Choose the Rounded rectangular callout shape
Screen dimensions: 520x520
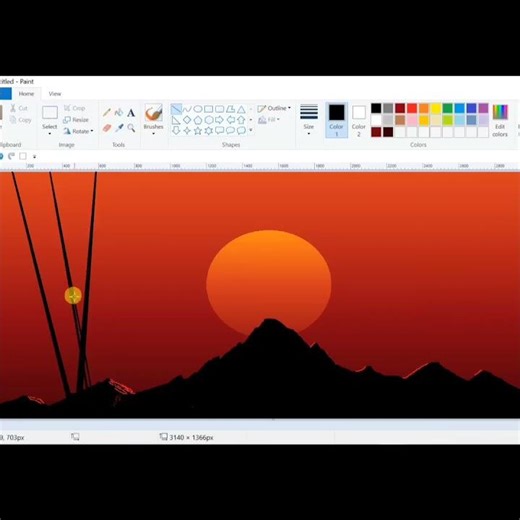pos(219,131)
